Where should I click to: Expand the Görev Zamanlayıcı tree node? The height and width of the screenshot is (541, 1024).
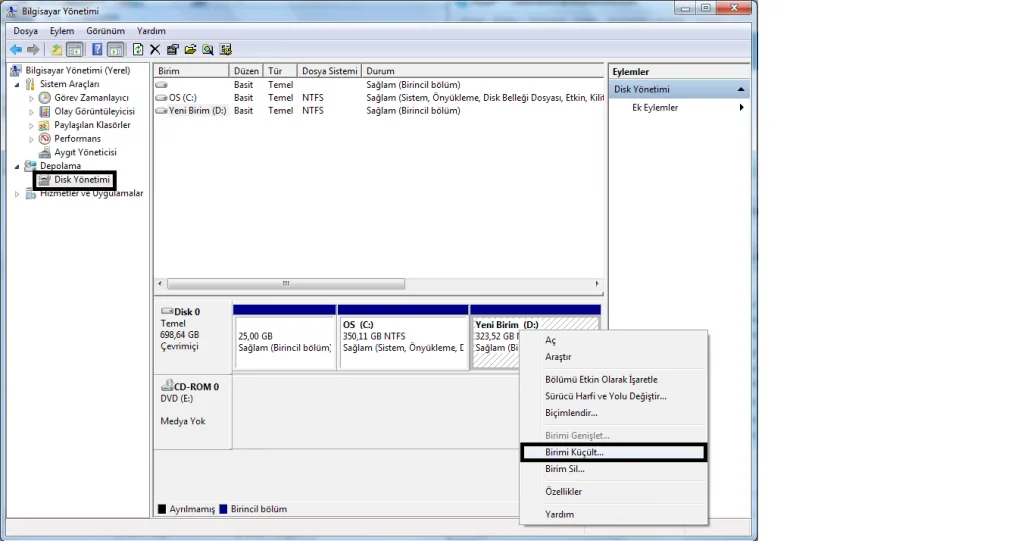(32, 99)
